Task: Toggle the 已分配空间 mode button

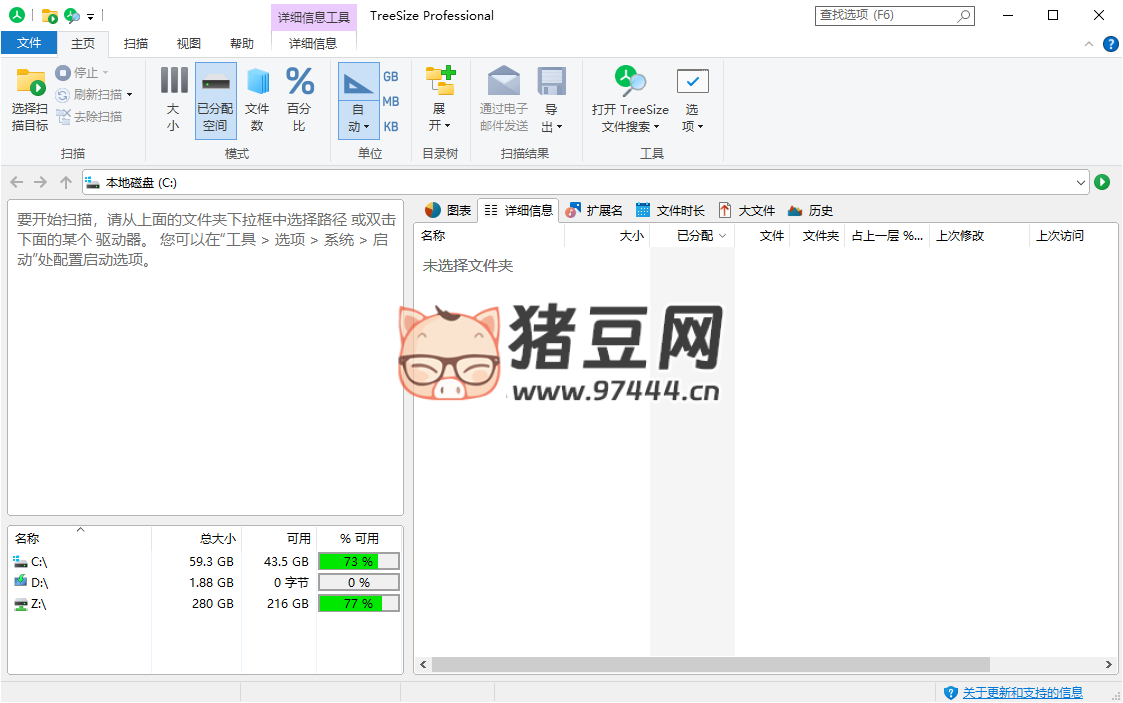Action: tap(215, 100)
